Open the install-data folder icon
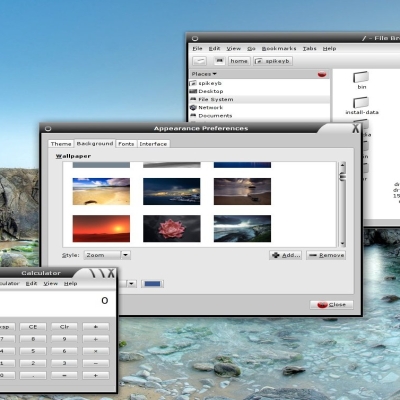The image size is (400, 400). 361,102
